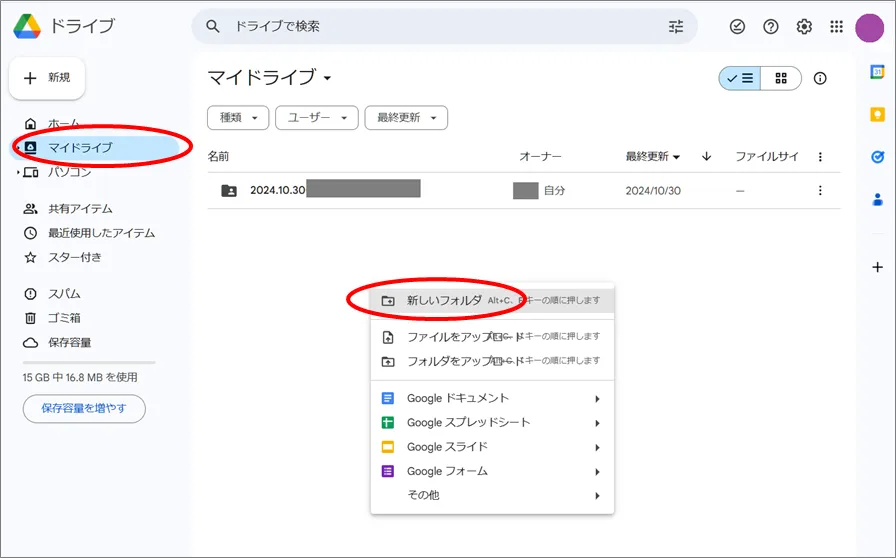Show details with the info icon

tap(820, 78)
